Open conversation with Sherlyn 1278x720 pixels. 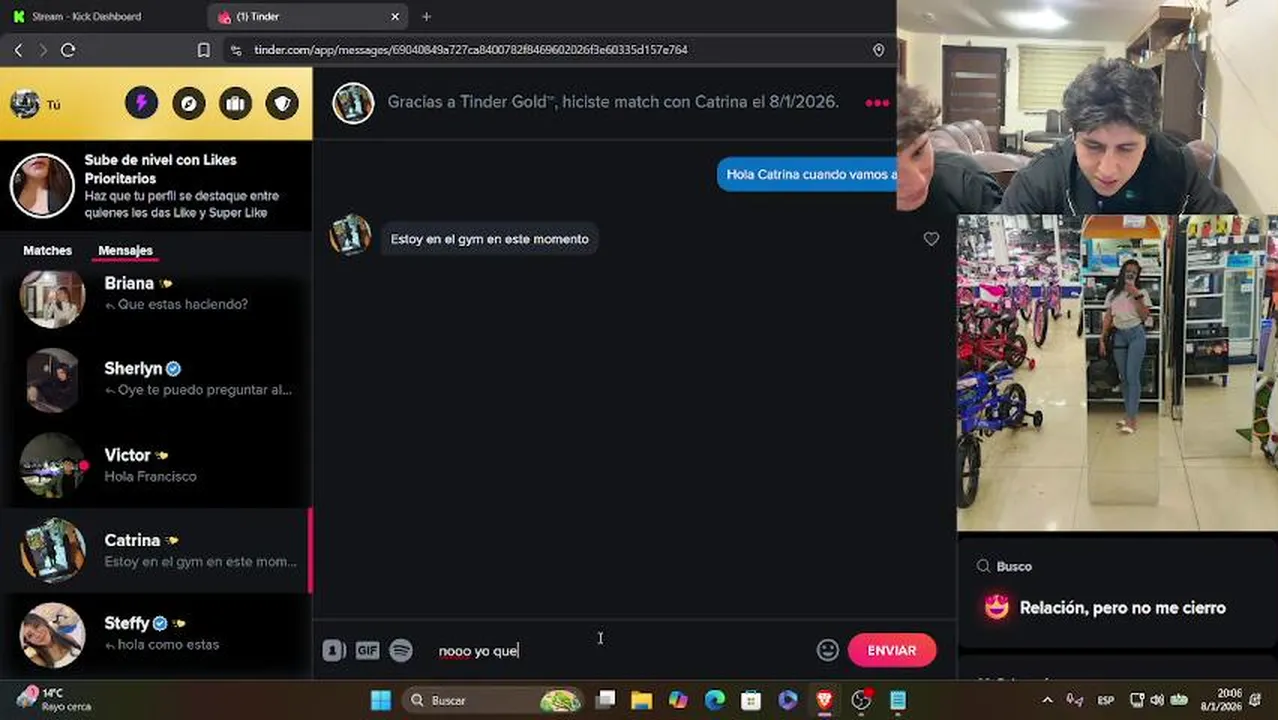pyautogui.click(x=156, y=379)
